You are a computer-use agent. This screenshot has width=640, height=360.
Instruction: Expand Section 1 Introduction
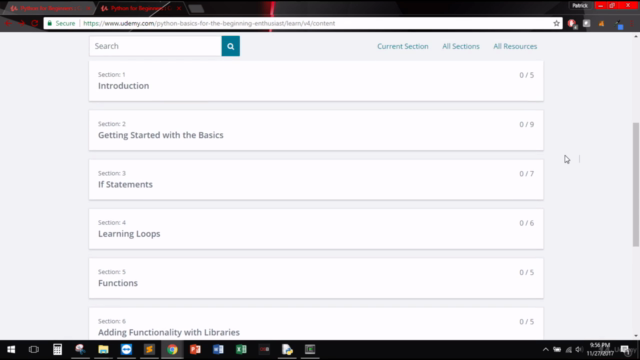pyautogui.click(x=316, y=81)
